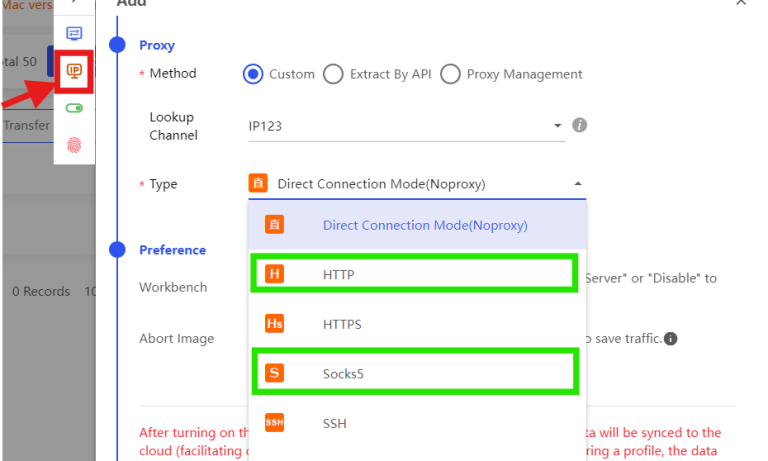Click the Transfer button on the left
The image size is (768, 461).
coord(26,125)
